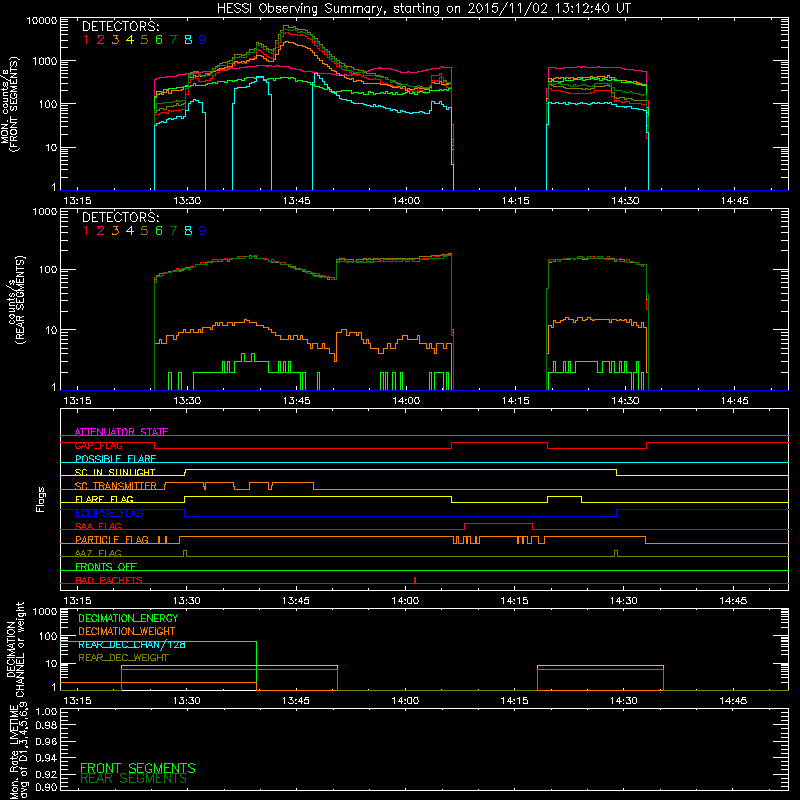Select green detector 6 in front segments legend

click(x=159, y=40)
